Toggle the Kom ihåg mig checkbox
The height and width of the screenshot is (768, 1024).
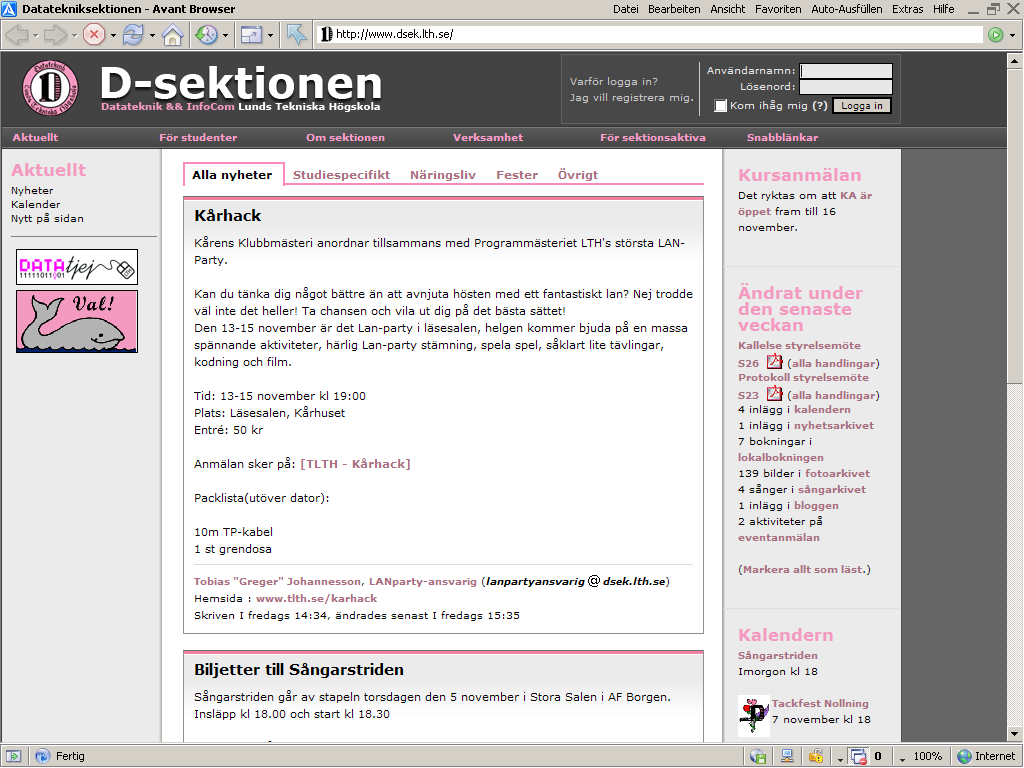(x=720, y=106)
